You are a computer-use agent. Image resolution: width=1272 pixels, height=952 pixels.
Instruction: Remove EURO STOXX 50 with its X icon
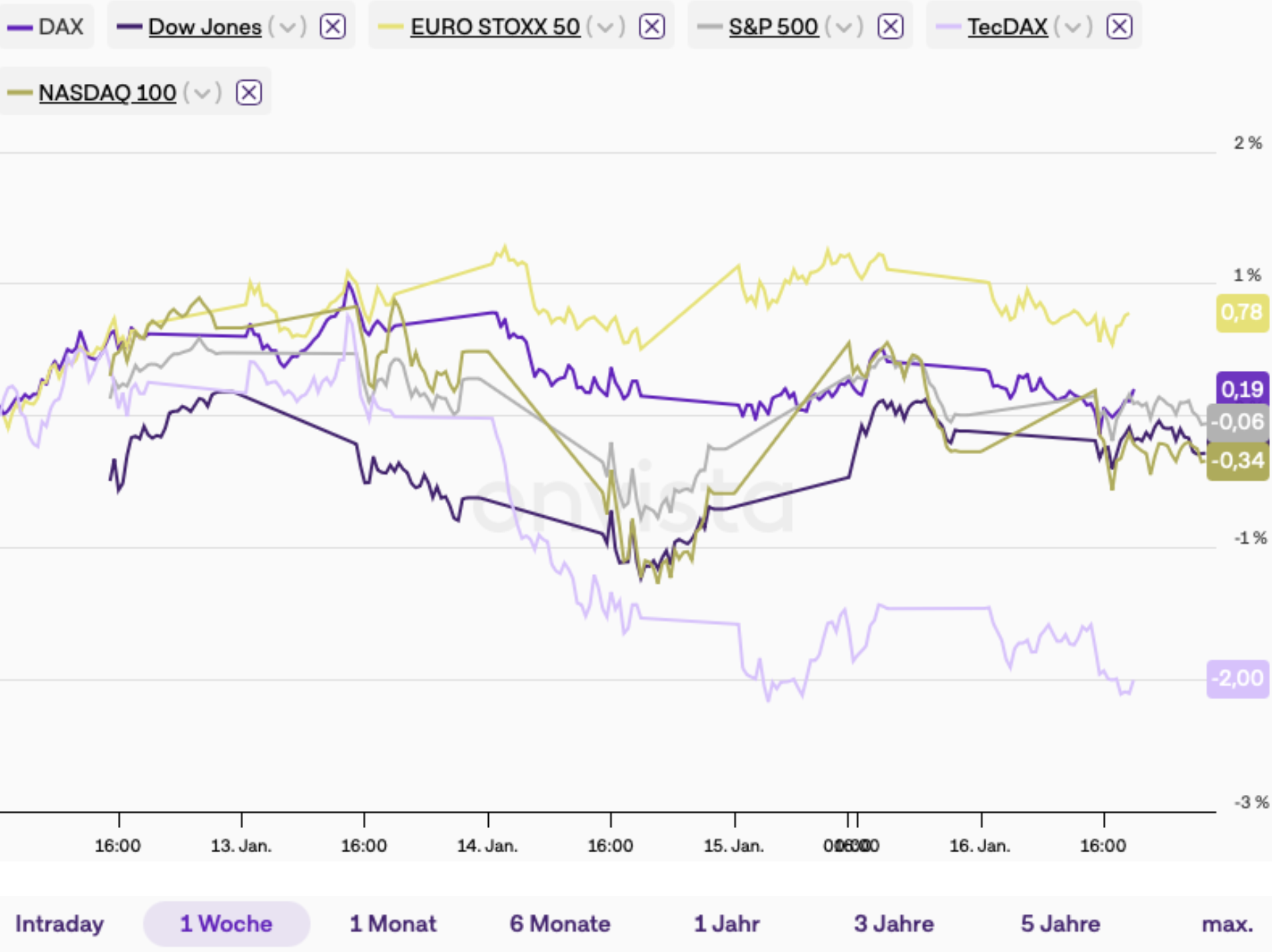tap(651, 27)
